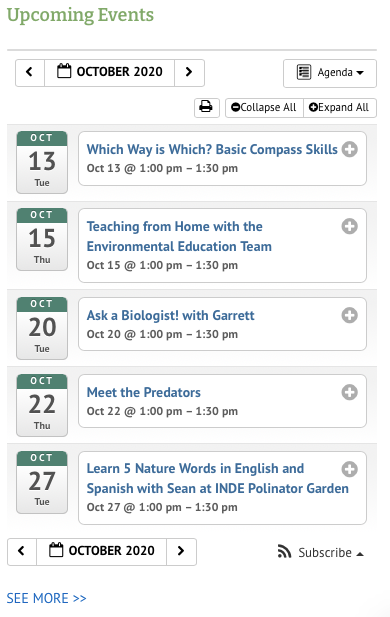This screenshot has height=617, width=390.
Task: Click the Oct 20 date badge
Action: click(x=42, y=328)
